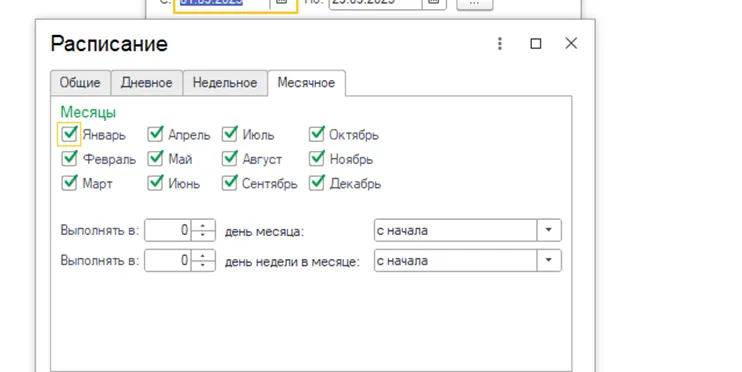Open calendar picker for start date

282,2
